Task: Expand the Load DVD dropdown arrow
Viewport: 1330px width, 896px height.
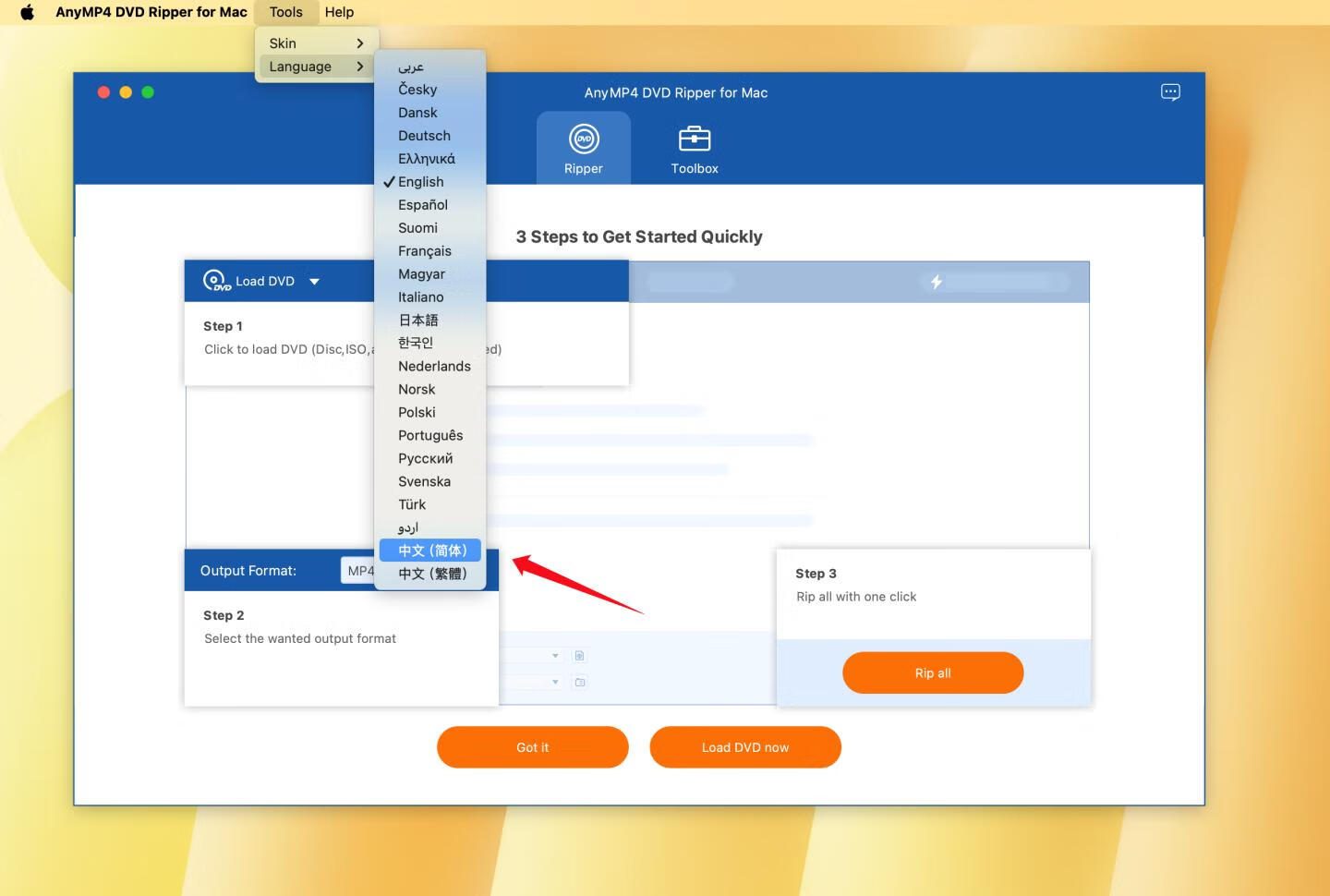Action: click(314, 282)
